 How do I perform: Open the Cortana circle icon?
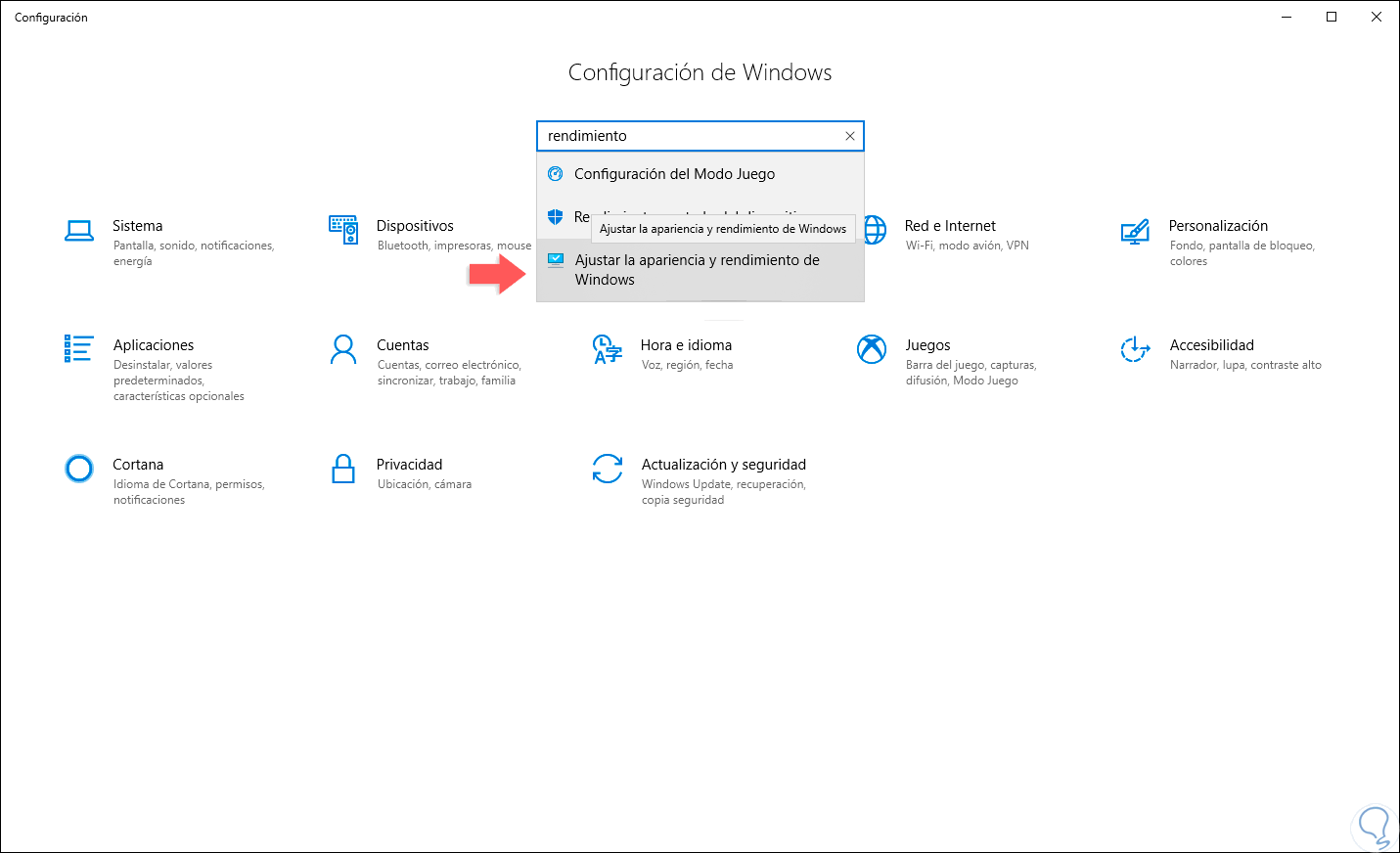click(x=79, y=469)
